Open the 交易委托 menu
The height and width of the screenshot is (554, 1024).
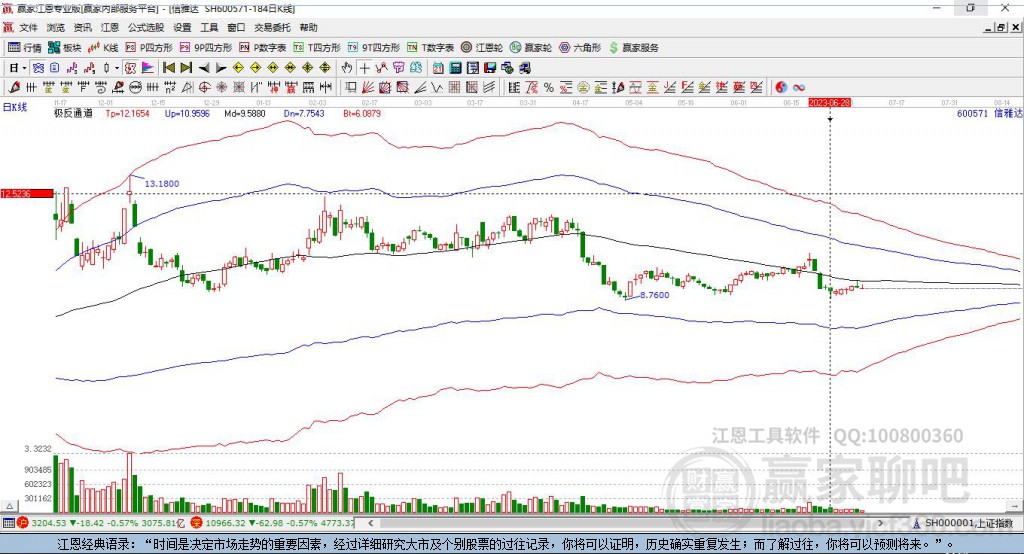272,27
